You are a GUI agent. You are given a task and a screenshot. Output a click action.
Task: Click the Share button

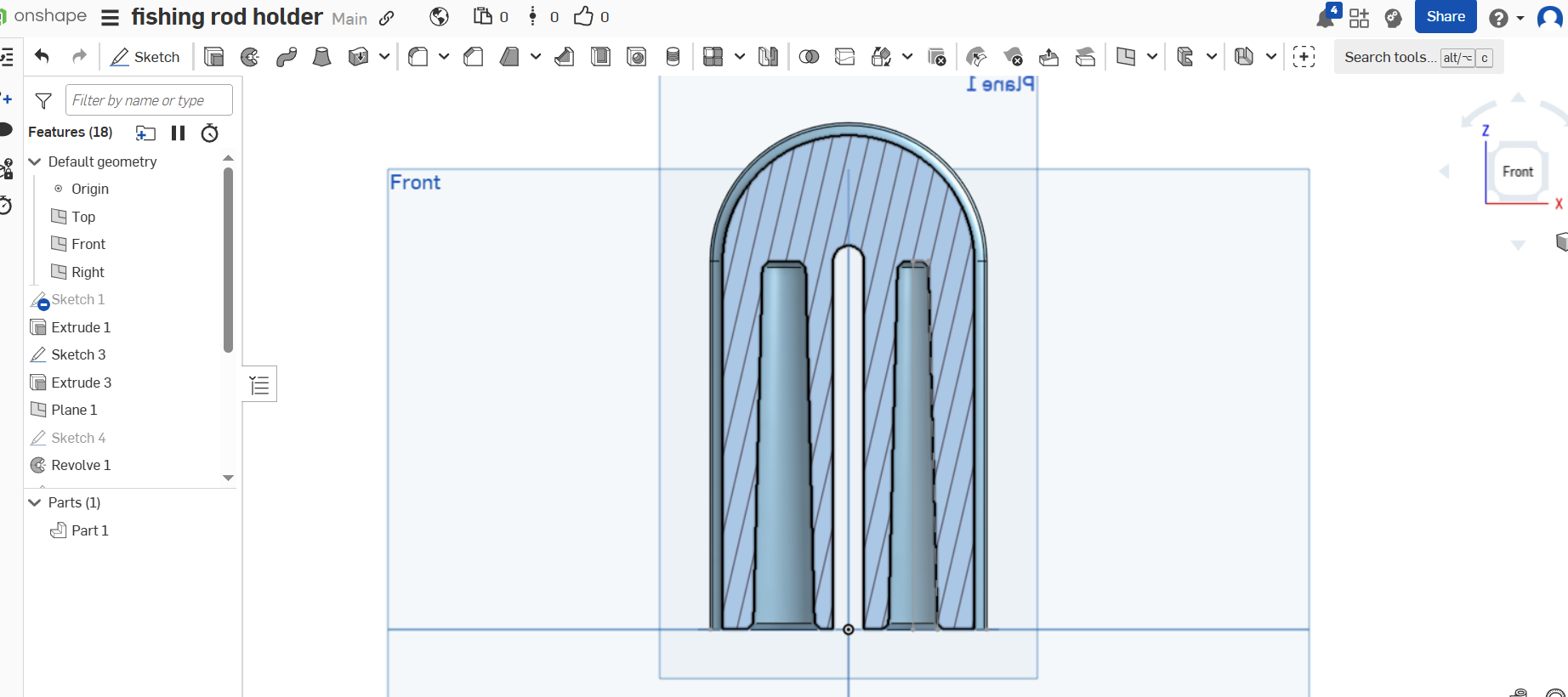point(1446,17)
